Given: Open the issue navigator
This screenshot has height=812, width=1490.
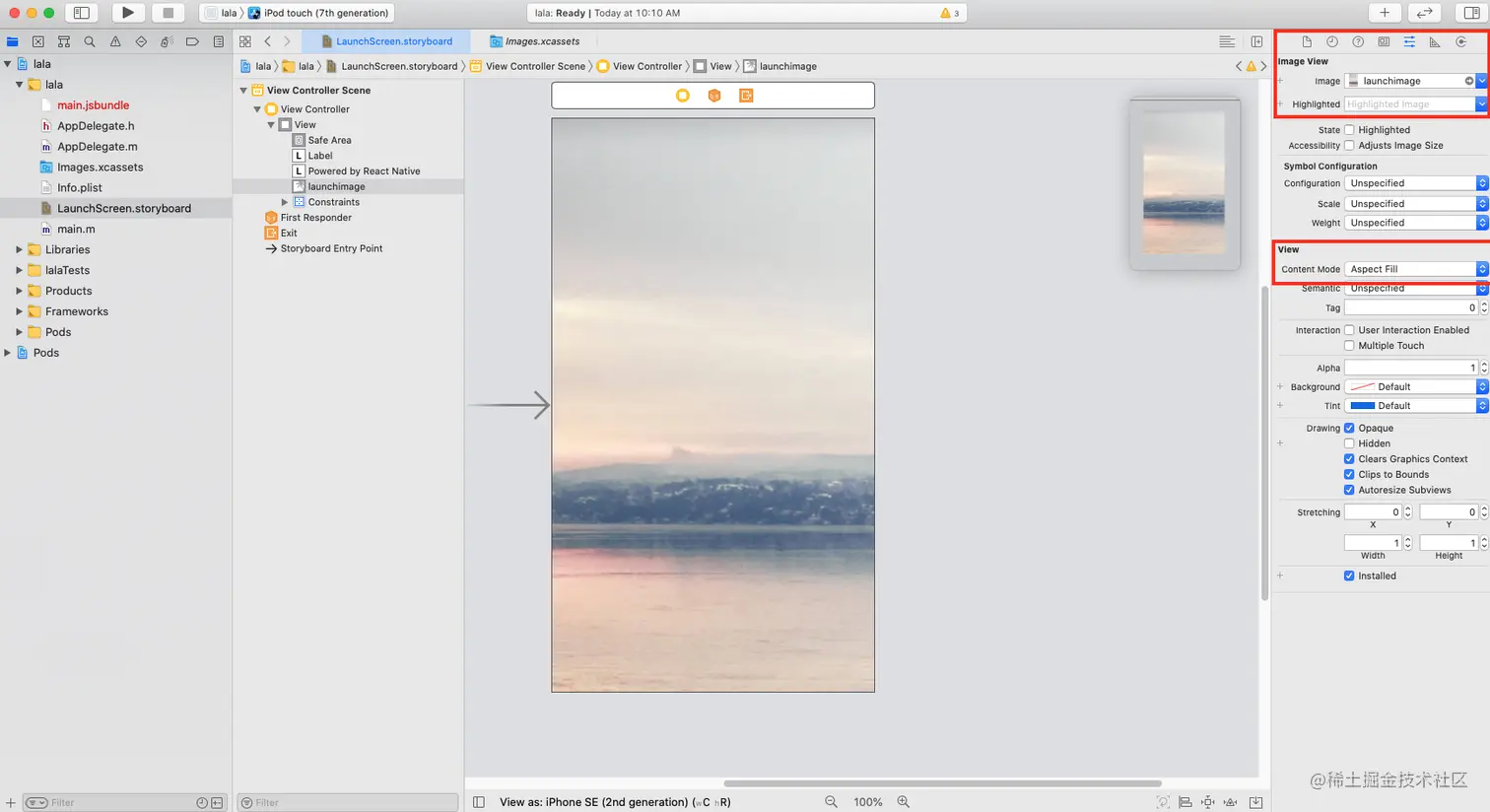Looking at the screenshot, I should pos(115,41).
